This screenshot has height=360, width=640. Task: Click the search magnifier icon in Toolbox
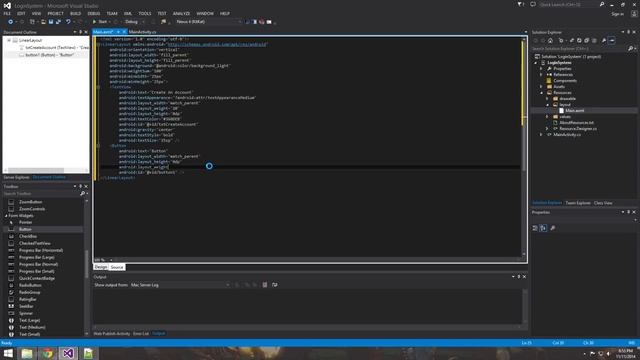82,193
